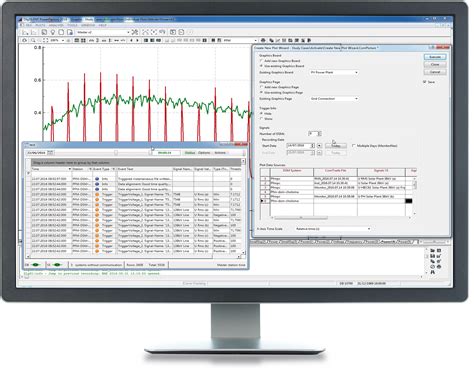Viewport: 474px width, 373px height.
Task: Click the light bulb icon in toolbar
Action: [x=53, y=32]
